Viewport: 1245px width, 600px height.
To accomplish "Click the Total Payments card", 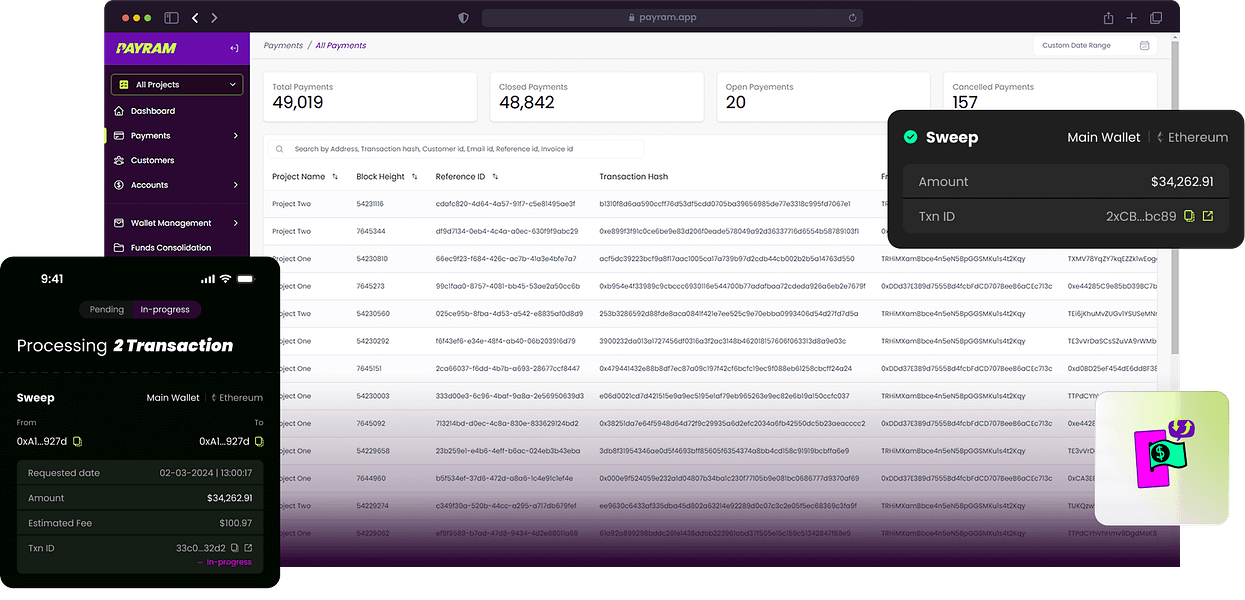I will point(370,97).
